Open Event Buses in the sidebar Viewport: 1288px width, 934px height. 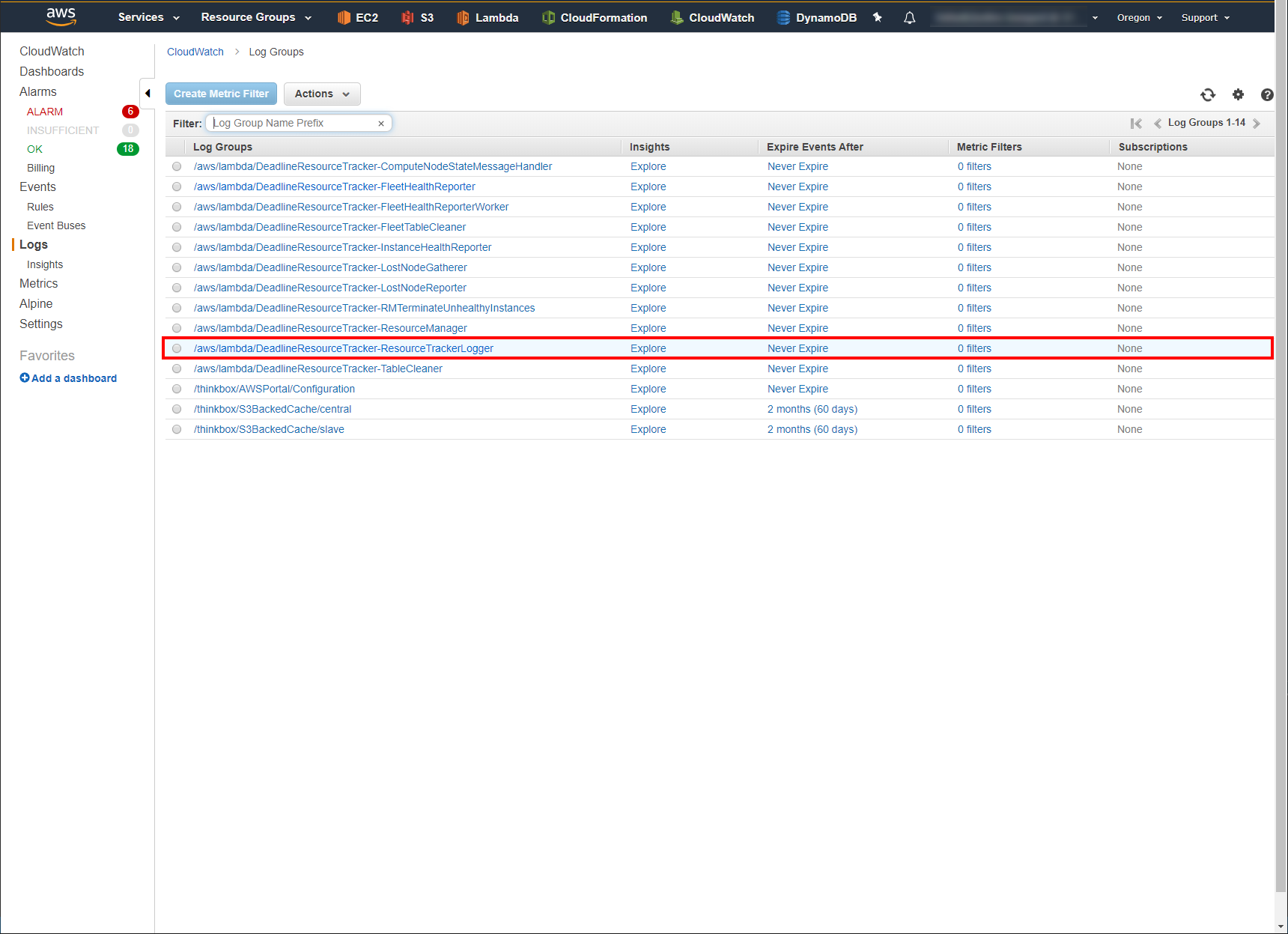pos(56,225)
